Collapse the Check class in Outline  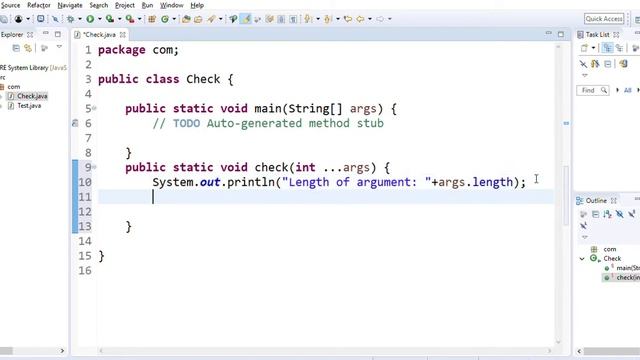[x=582, y=259]
